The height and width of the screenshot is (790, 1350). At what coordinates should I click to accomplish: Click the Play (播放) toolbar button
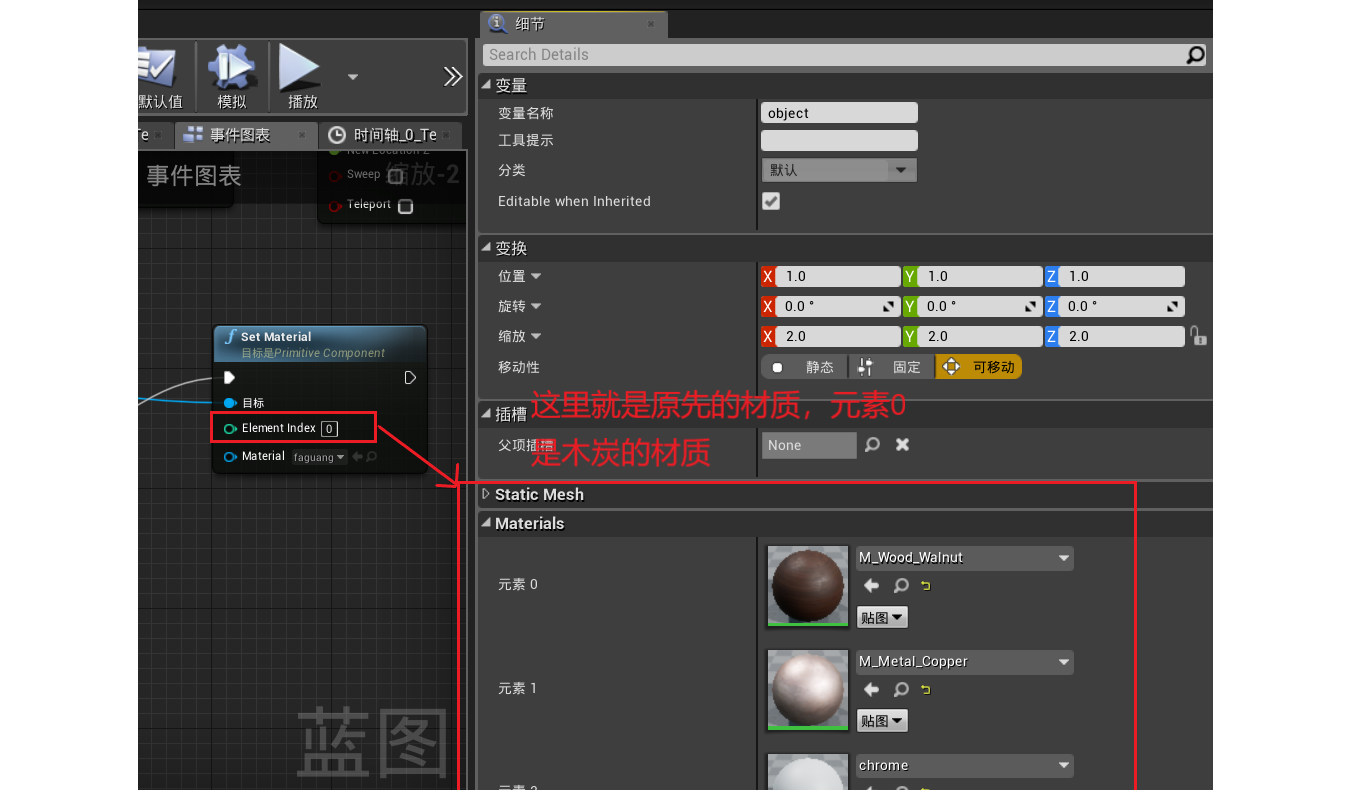(299, 67)
